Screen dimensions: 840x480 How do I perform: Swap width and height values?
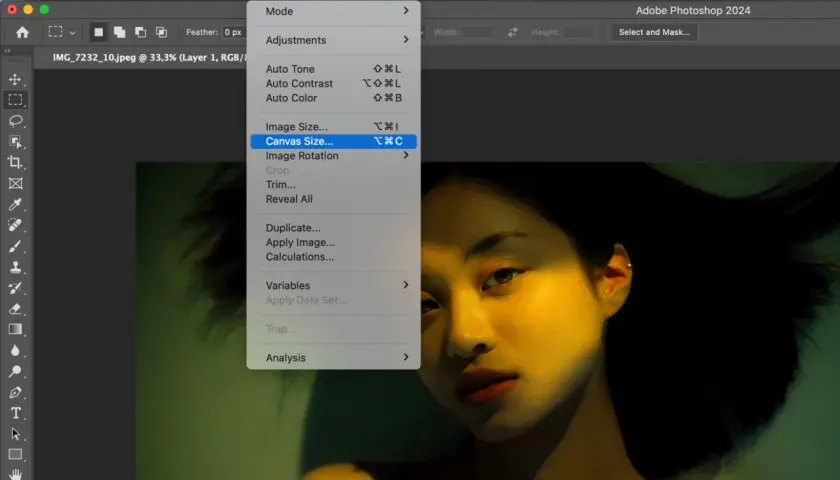pyautogui.click(x=513, y=32)
